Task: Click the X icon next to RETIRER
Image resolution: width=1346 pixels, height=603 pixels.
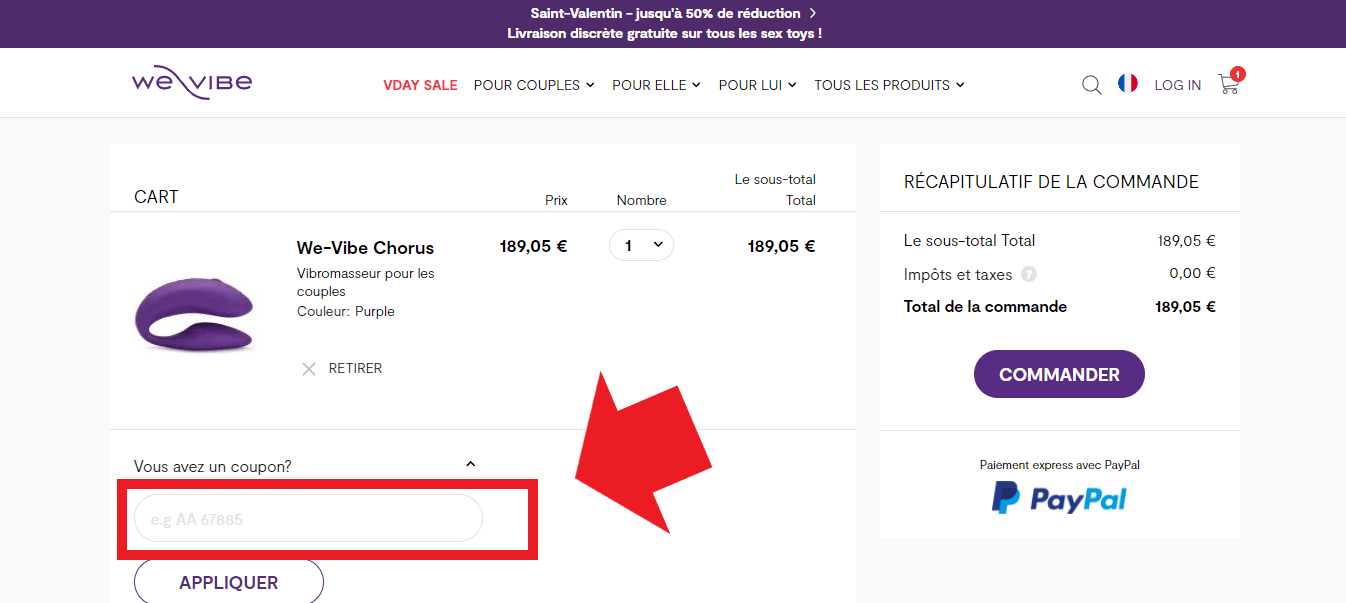Action: coord(309,369)
